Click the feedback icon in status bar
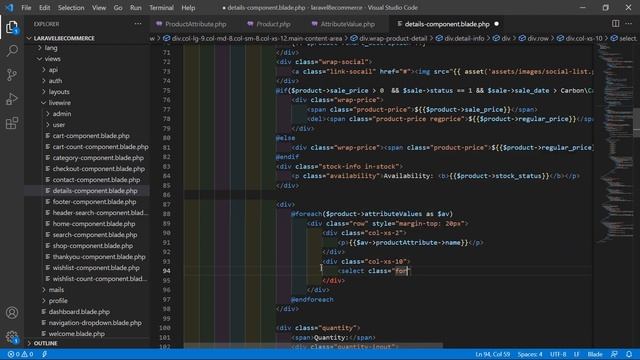This screenshot has height=360, width=640. pyautogui.click(x=614, y=354)
